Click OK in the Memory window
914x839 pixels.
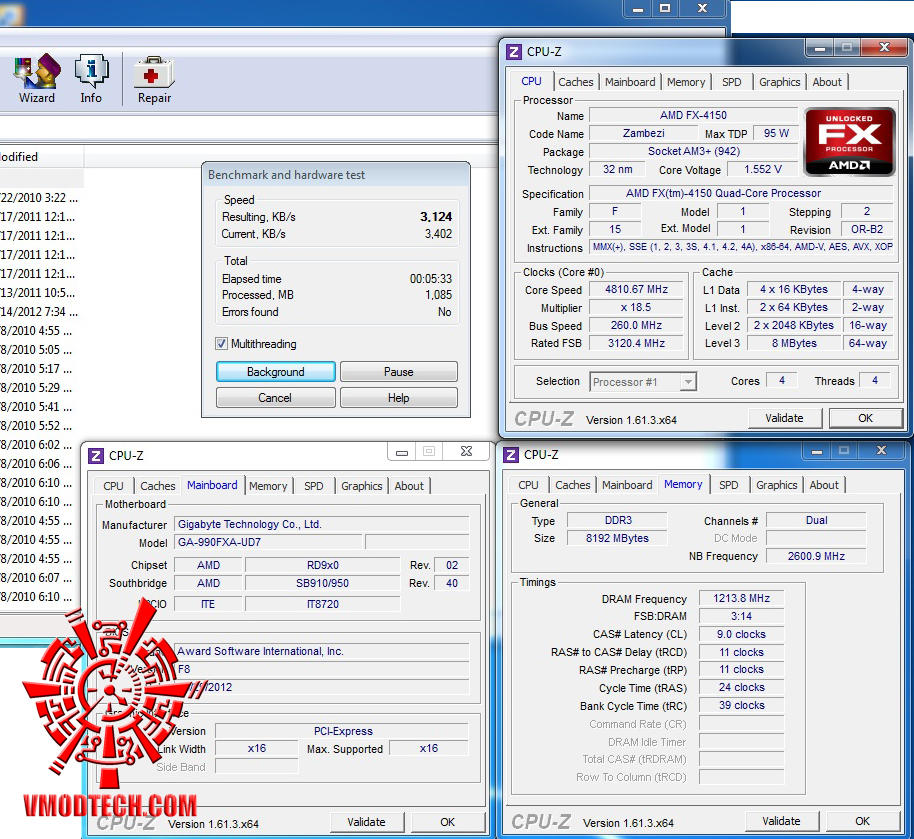pos(863,822)
